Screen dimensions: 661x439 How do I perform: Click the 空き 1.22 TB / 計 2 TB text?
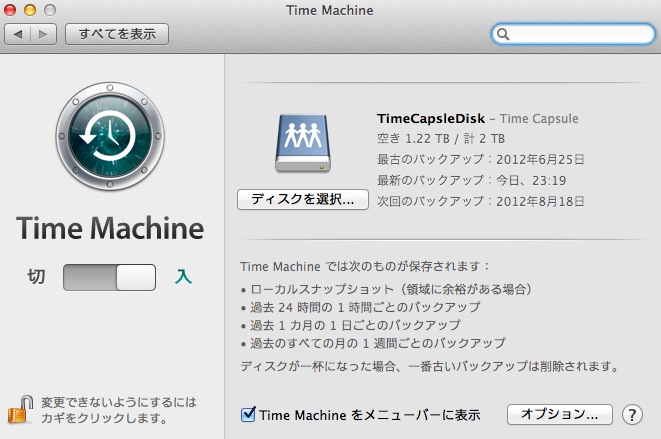441,139
